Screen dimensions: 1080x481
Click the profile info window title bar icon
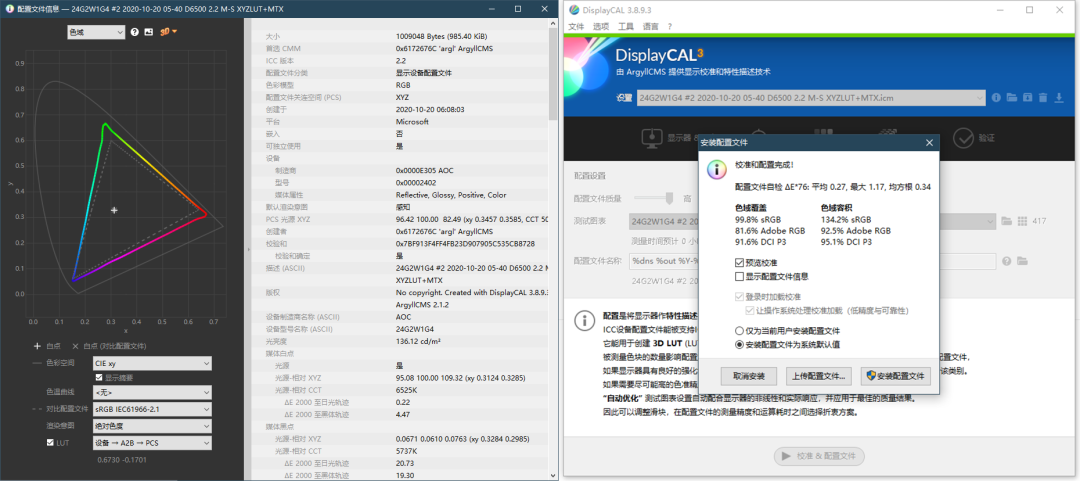click(8, 10)
